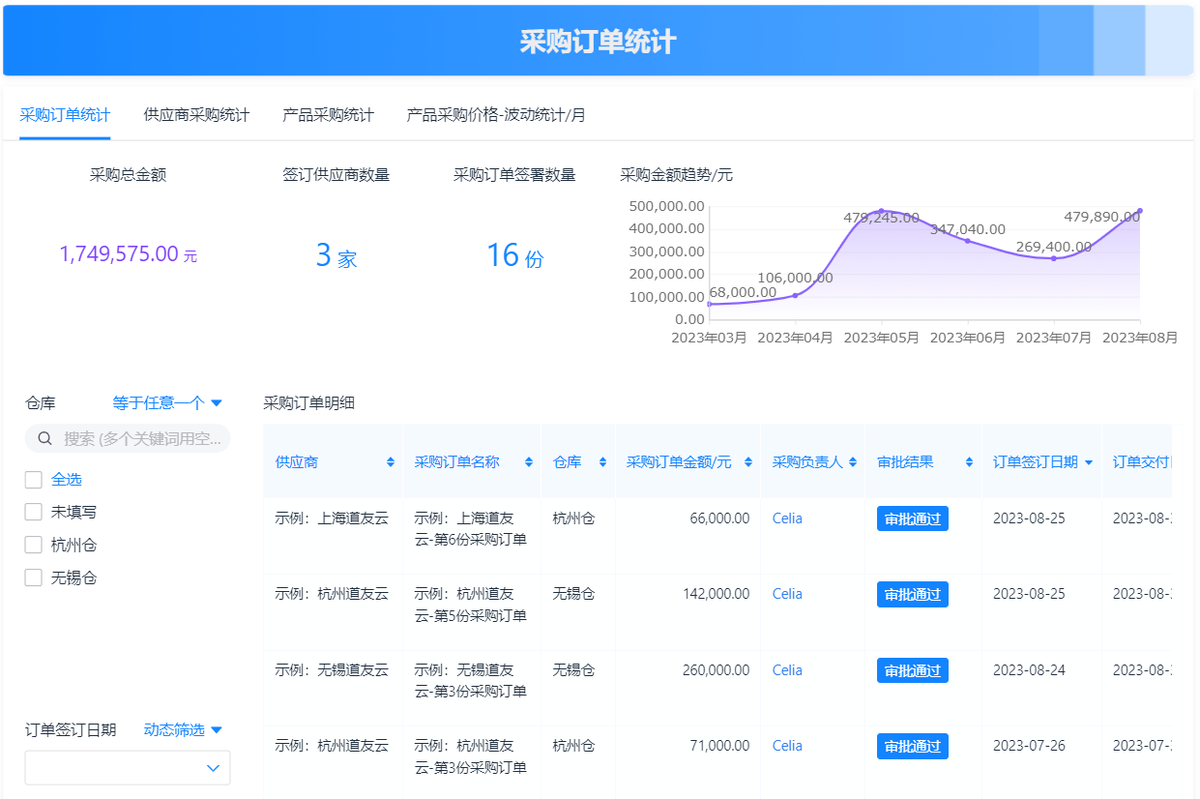This screenshot has width=1200, height=799.
Task: Sort by 采购订单金额/元 column sort icon
Action: [x=749, y=462]
